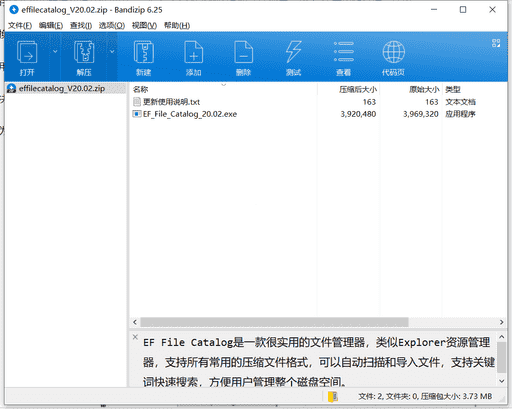Screen dimensions: 512x409
Task: Maximize the Bandizip window
Action: pyautogui.click(x=463, y=10)
